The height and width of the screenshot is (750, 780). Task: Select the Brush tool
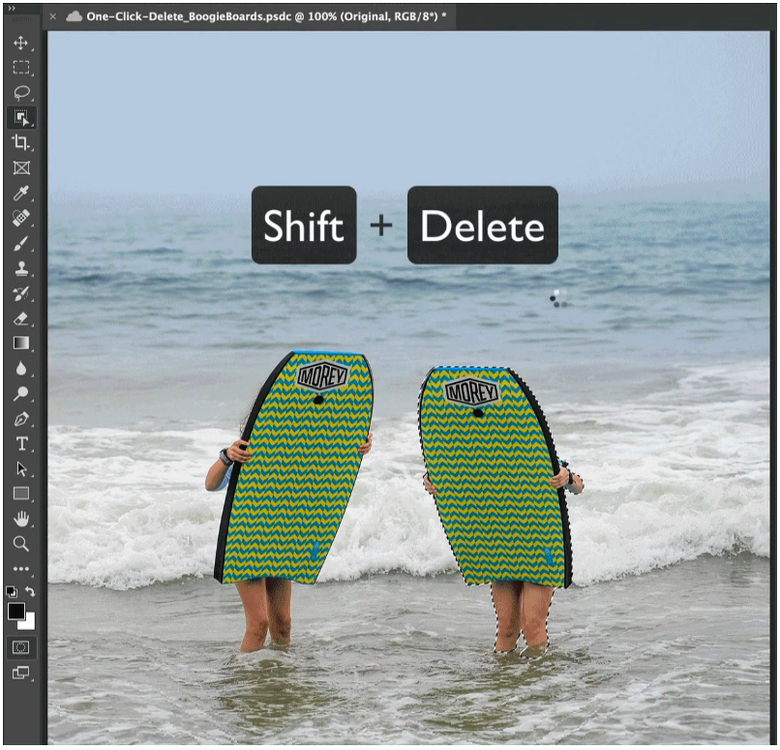coord(21,243)
